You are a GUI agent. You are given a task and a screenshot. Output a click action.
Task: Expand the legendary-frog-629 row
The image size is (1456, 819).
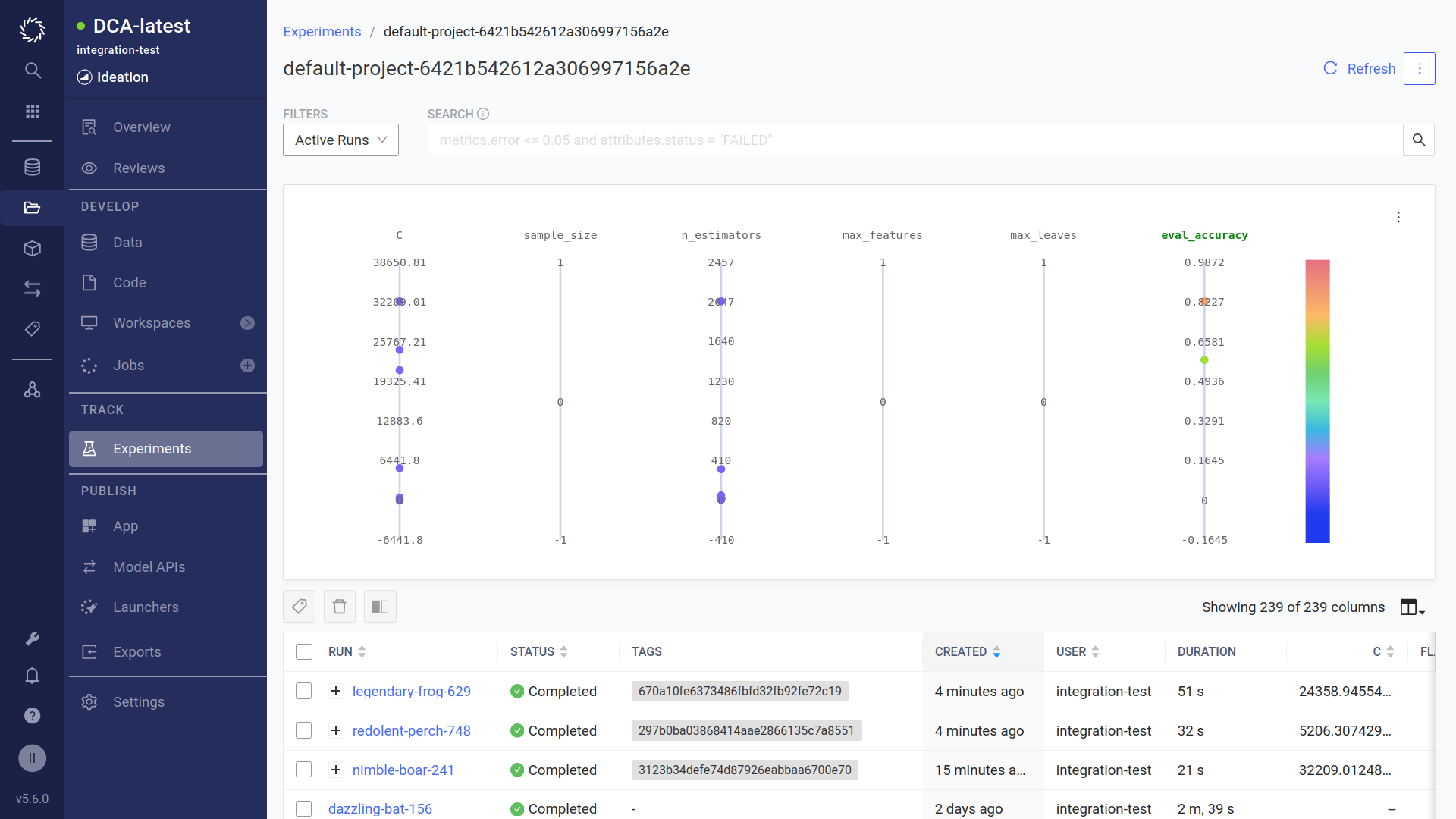click(x=336, y=691)
